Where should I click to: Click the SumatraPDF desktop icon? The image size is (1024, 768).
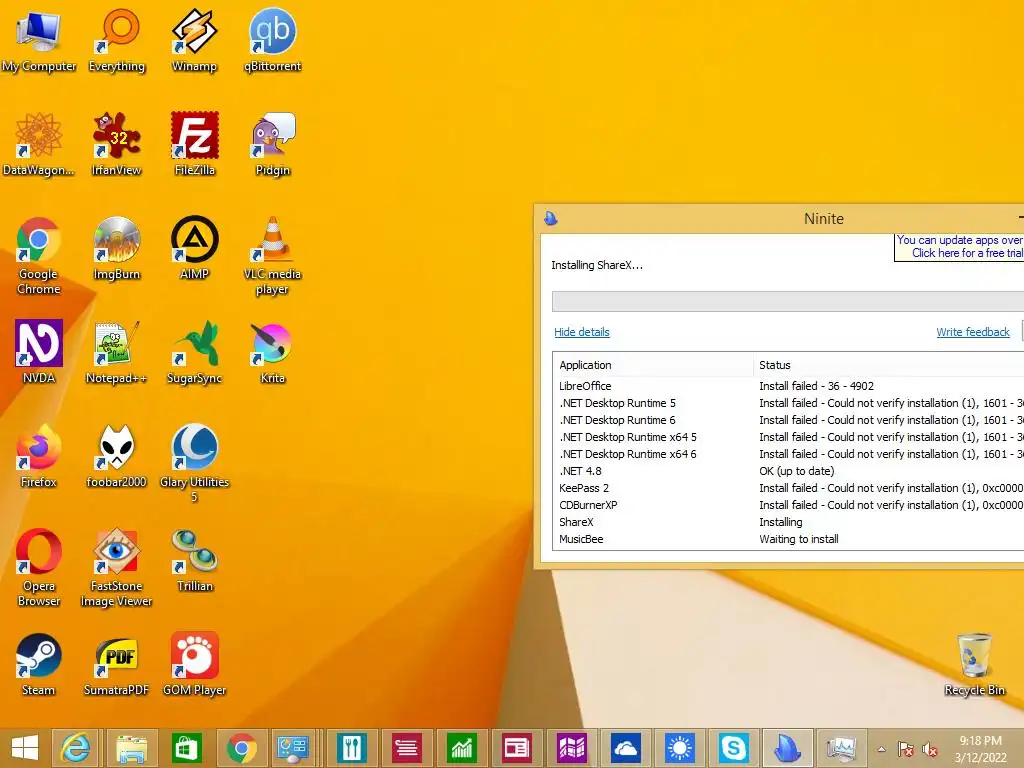[117, 664]
